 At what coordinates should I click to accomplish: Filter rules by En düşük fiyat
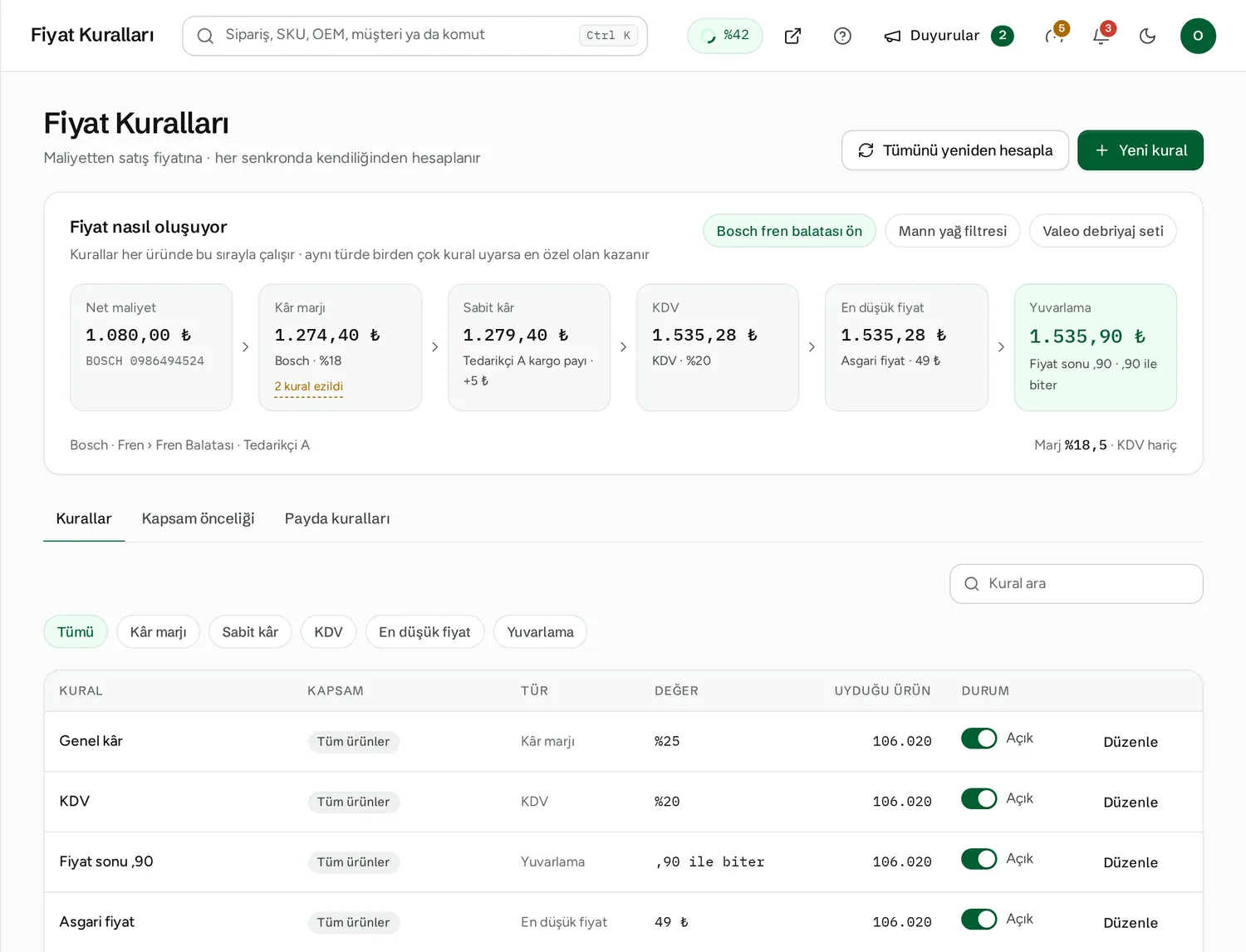pos(424,632)
